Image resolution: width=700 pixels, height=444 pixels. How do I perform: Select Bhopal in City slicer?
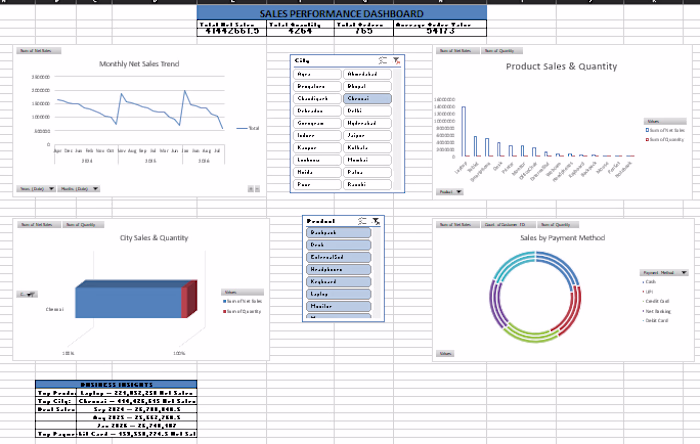click(x=367, y=86)
